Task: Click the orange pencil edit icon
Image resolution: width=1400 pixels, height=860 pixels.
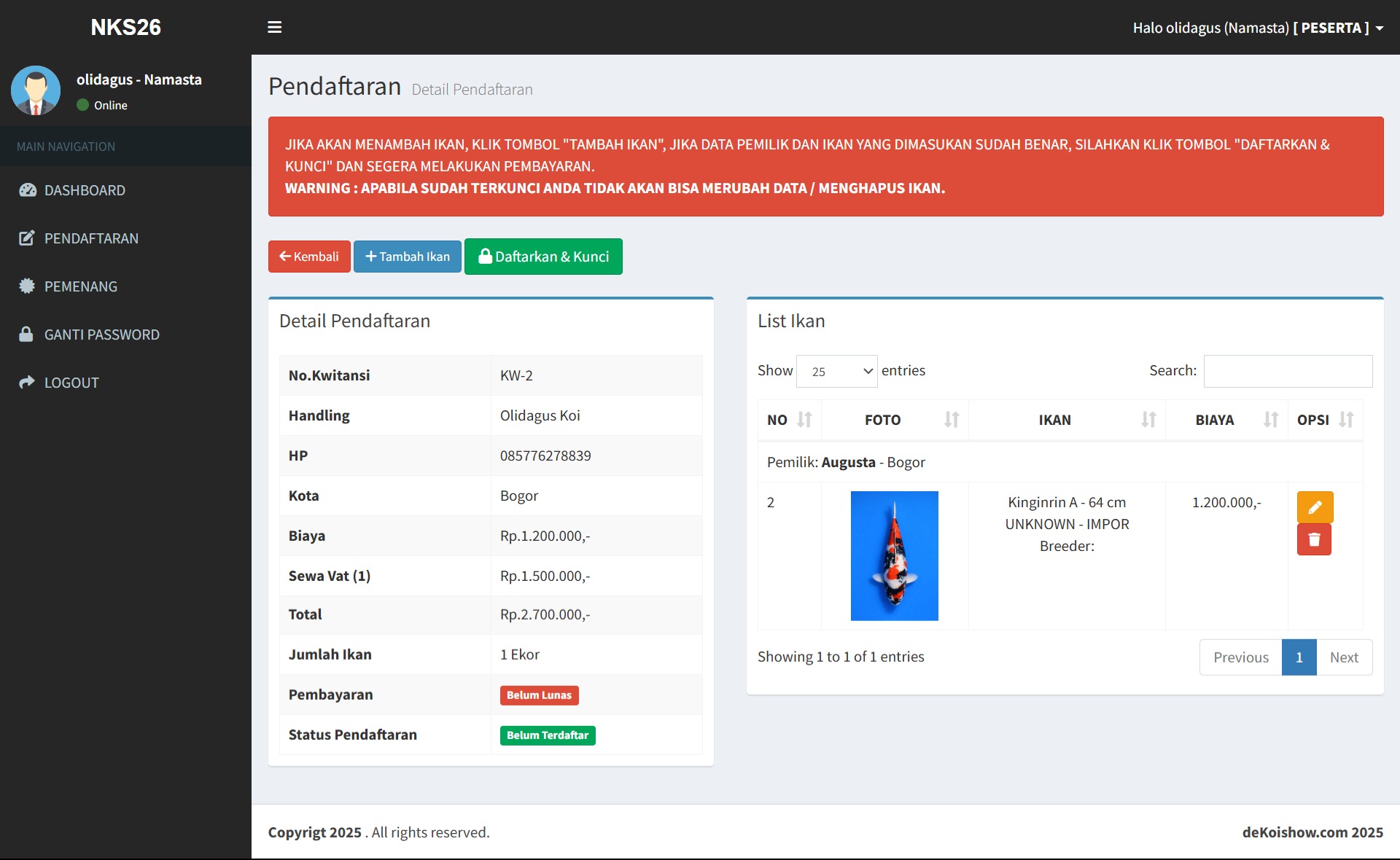Action: pos(1314,507)
